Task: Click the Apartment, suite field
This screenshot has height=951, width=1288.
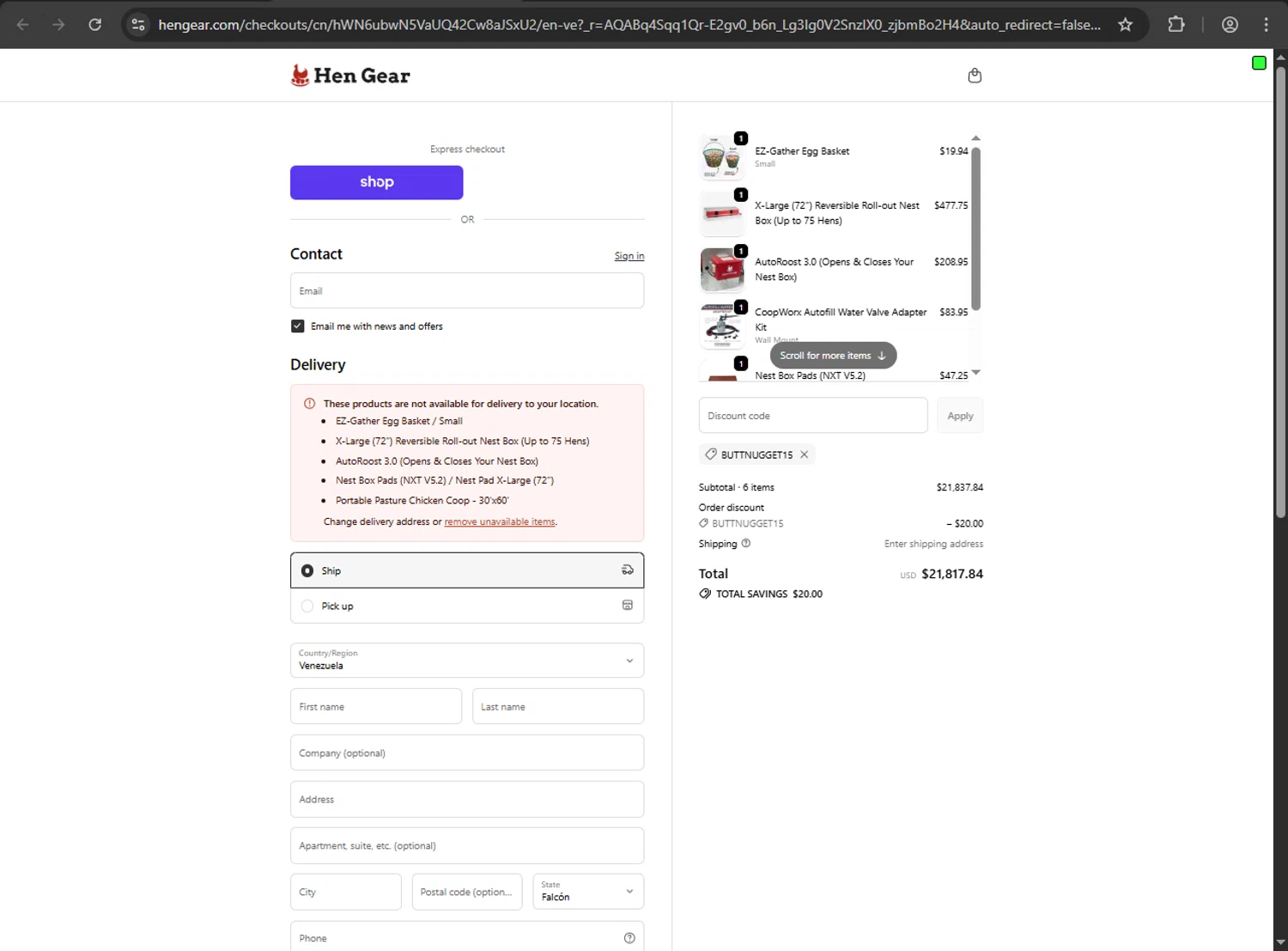Action: click(x=467, y=845)
